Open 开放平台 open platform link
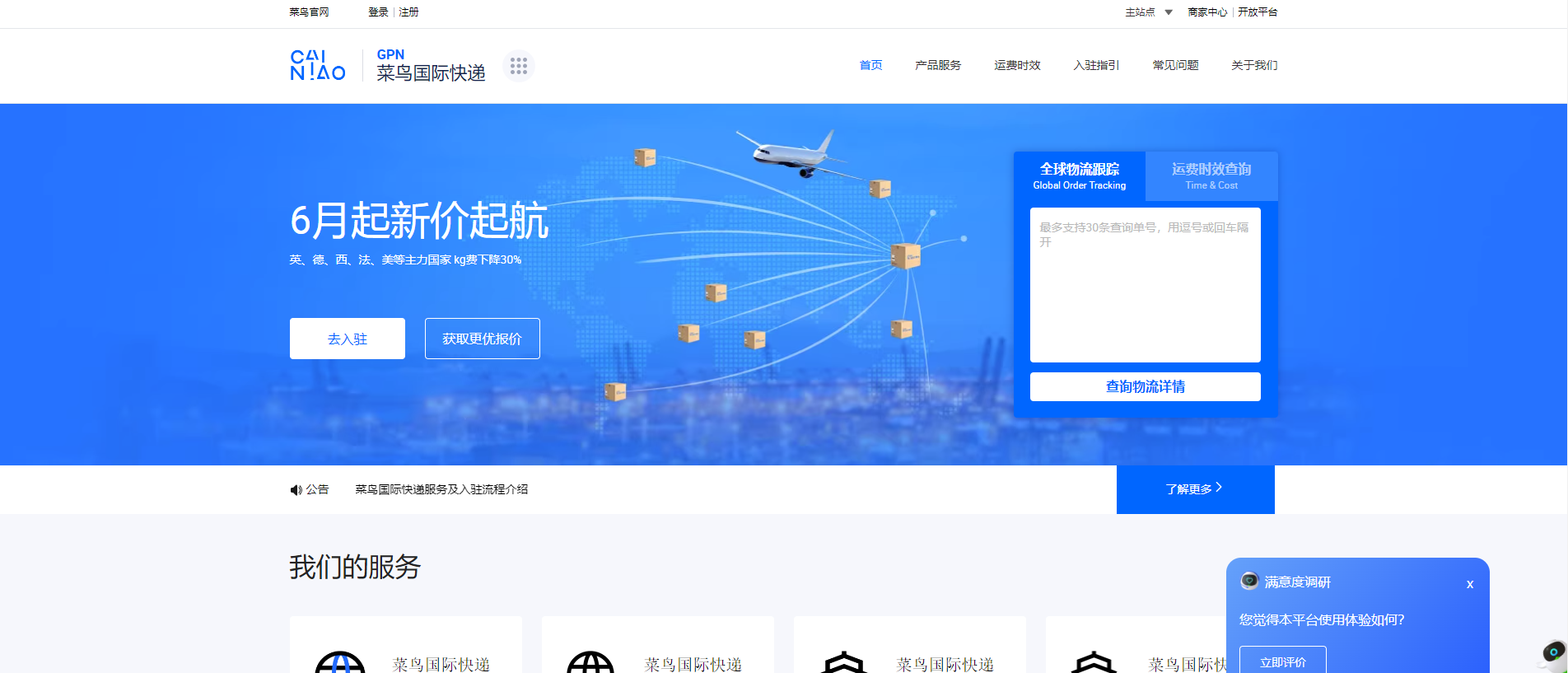This screenshot has height=673, width=1568. (x=1258, y=12)
